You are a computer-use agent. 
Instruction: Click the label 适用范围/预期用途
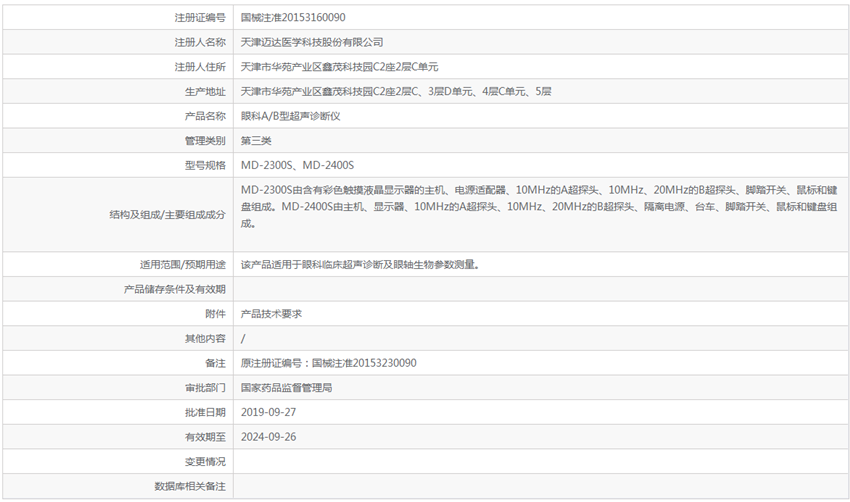click(x=183, y=265)
